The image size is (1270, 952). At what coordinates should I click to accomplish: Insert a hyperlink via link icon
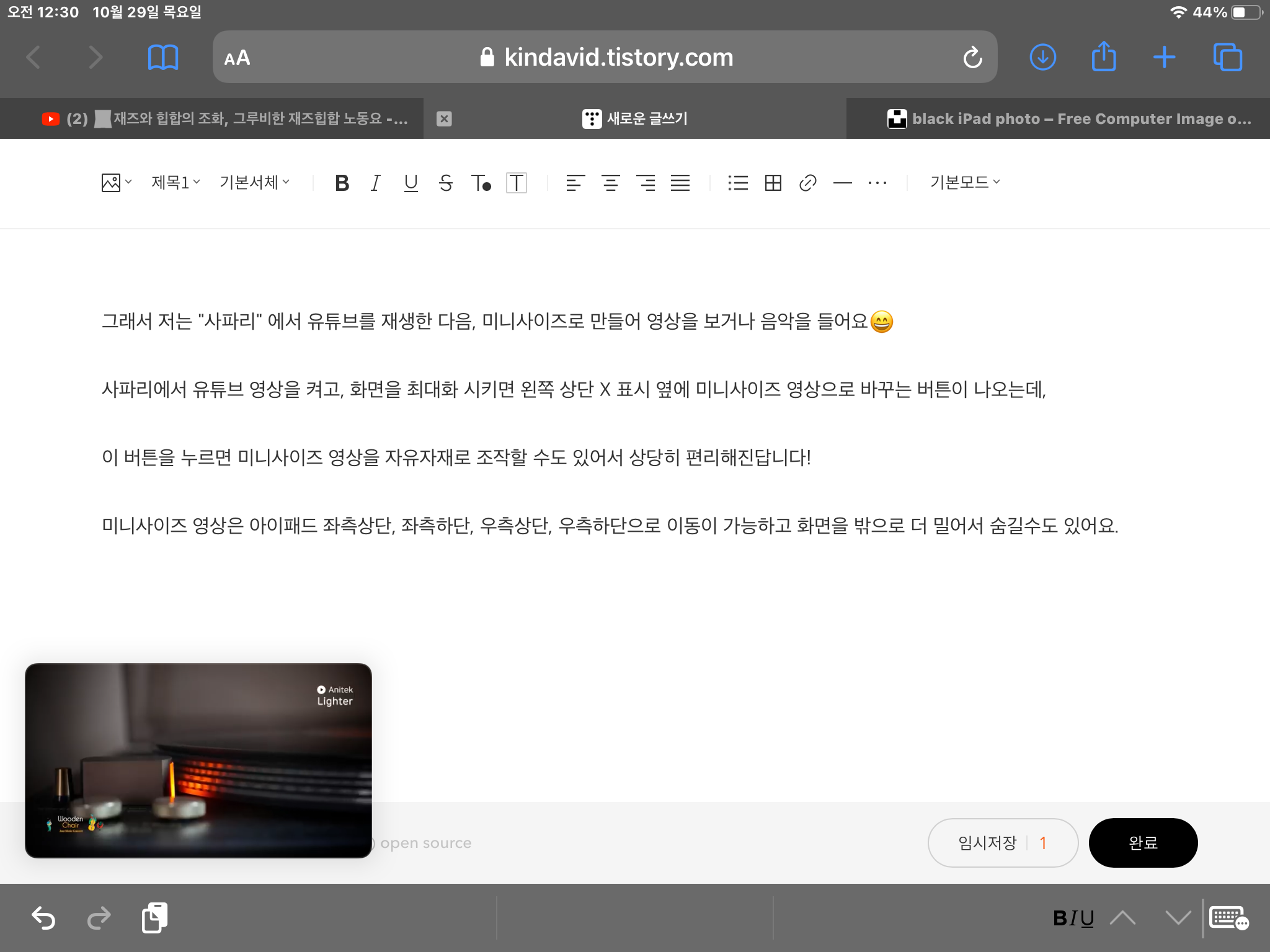pyautogui.click(x=807, y=183)
